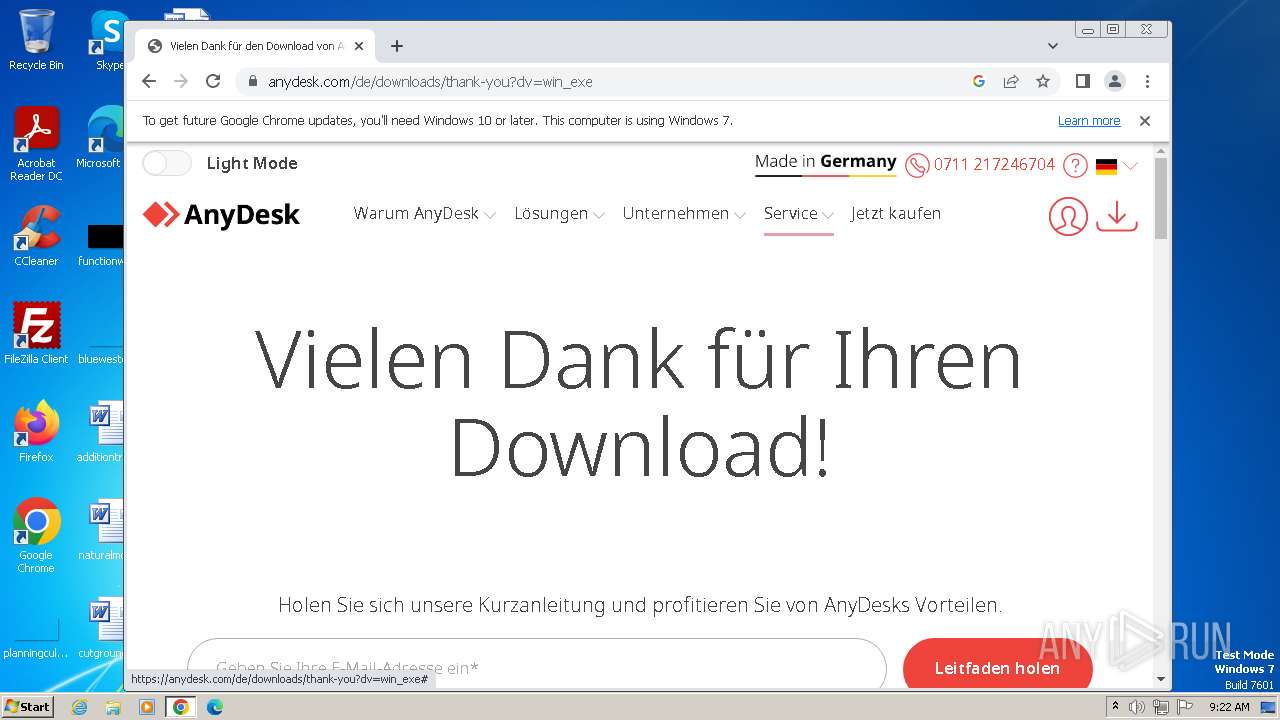Expand the Warum AnyDesk menu
The height and width of the screenshot is (720, 1280).
pyautogui.click(x=424, y=214)
